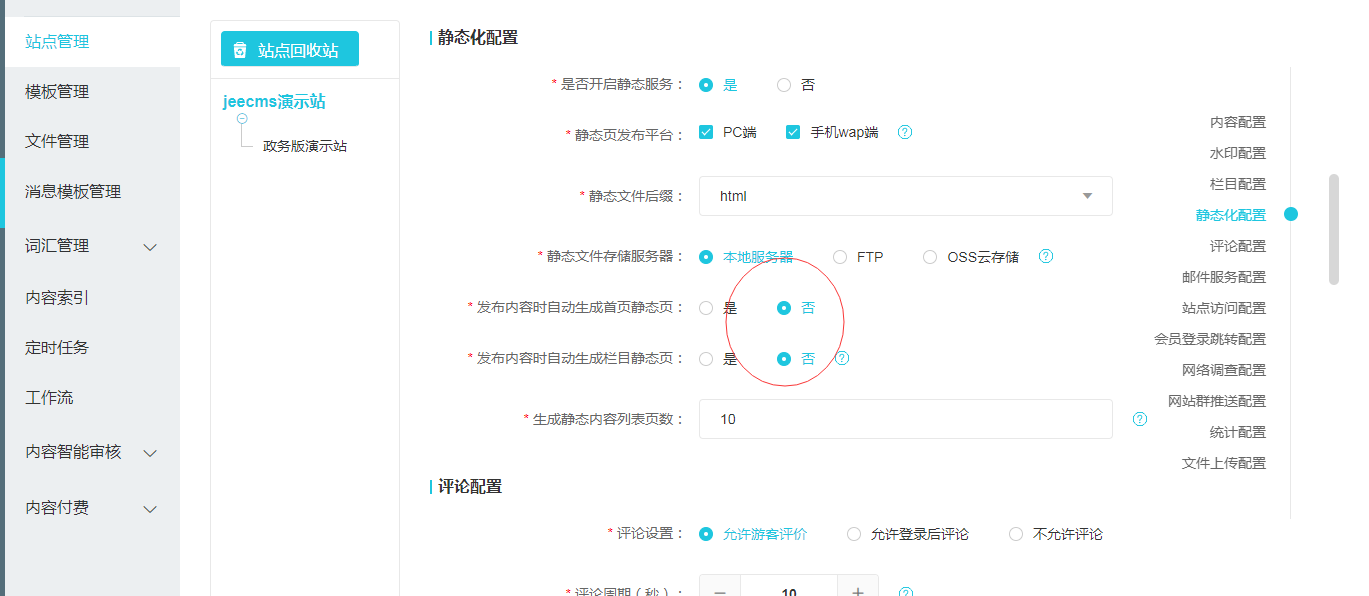This screenshot has height=596, width=1369.
Task: Select 不允许评论 comment setting
Action: pos(1016,534)
